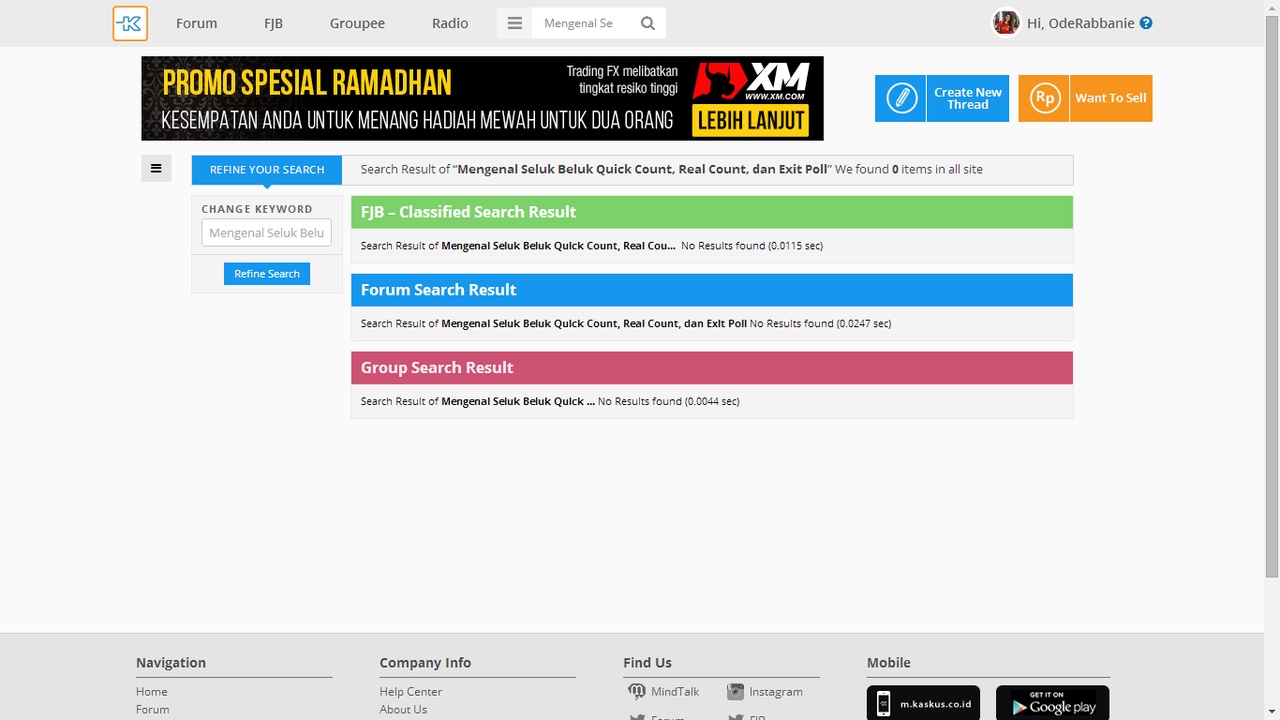
Task: Click the 'No Results found (0.0044 sec)' text
Action: coord(669,402)
